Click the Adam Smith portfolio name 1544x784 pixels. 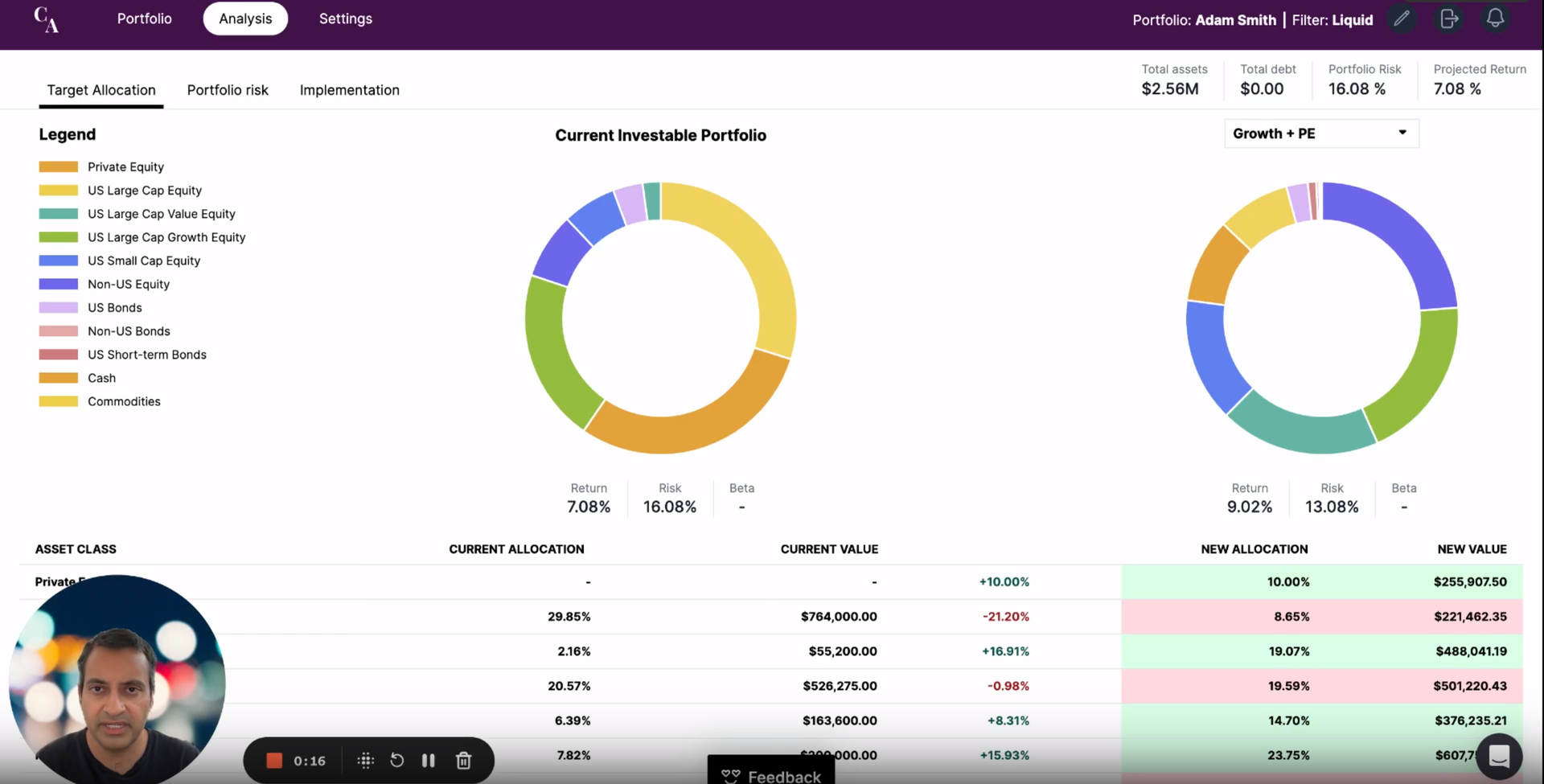tap(1235, 20)
